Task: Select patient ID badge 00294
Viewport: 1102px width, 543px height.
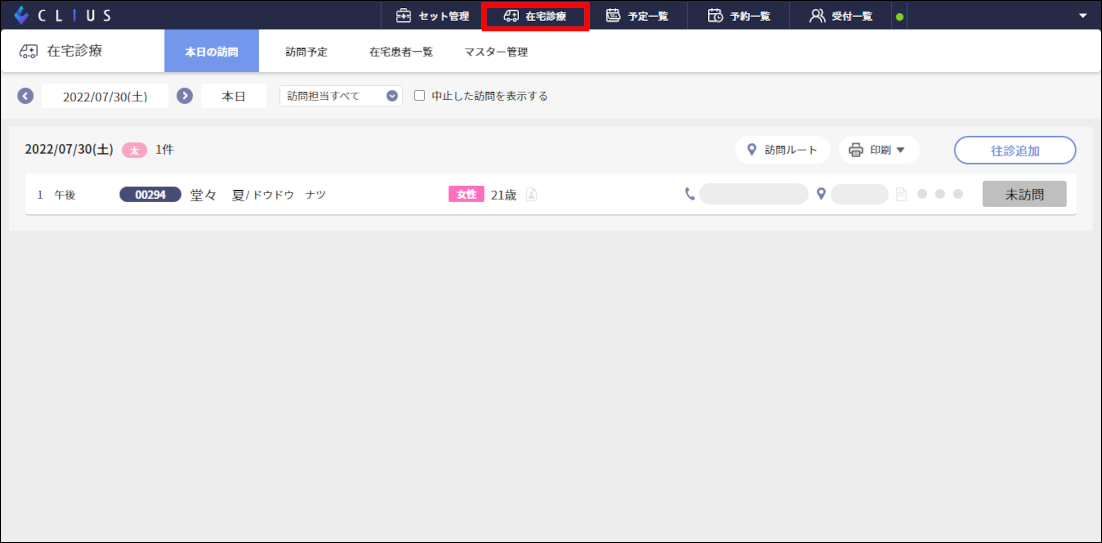Action: click(150, 195)
